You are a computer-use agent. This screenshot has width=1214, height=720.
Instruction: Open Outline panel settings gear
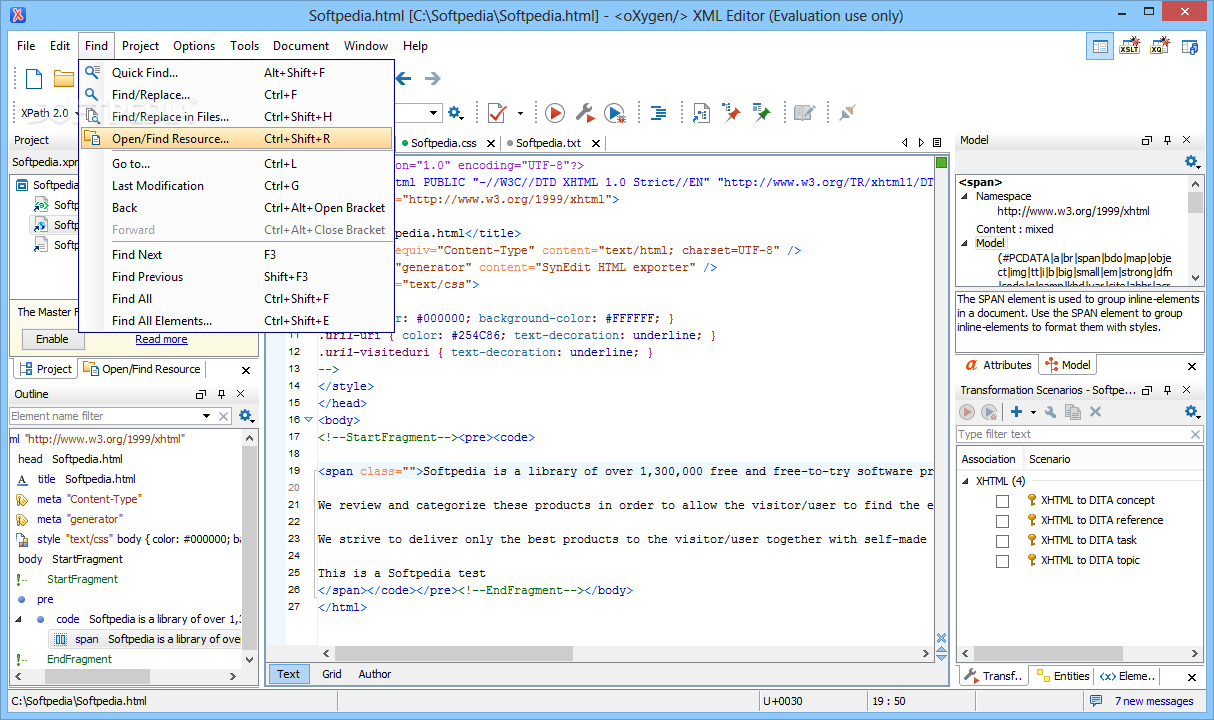click(246, 416)
